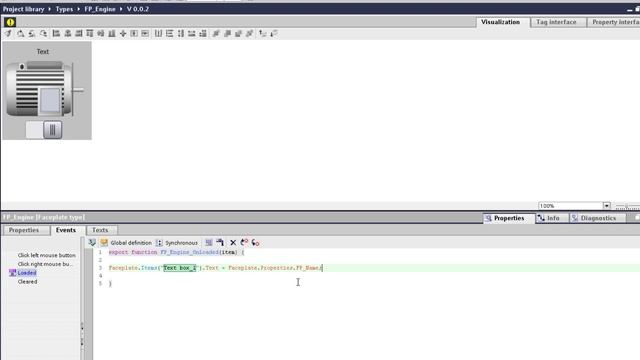Click the Synchronous label
The height and width of the screenshot is (360, 640).
[x=181, y=243]
